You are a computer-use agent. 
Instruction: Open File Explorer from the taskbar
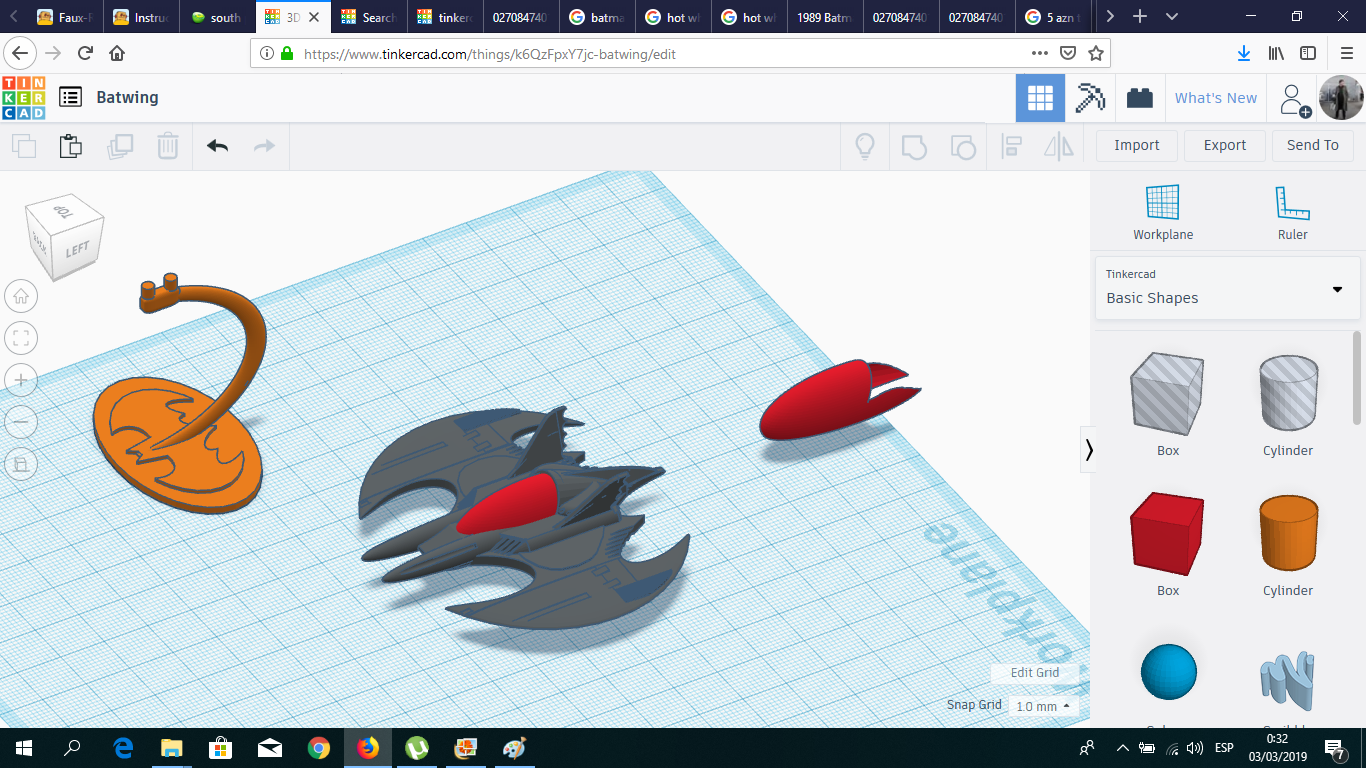(x=172, y=748)
